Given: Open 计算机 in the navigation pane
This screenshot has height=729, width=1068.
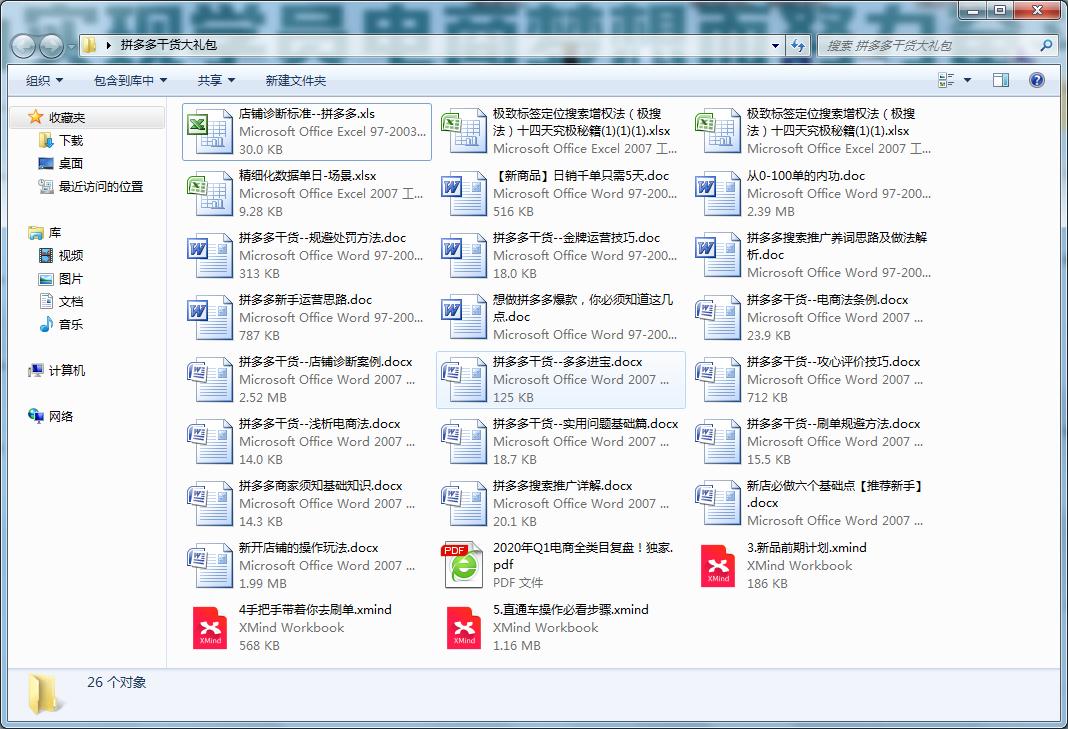Looking at the screenshot, I should pos(67,371).
